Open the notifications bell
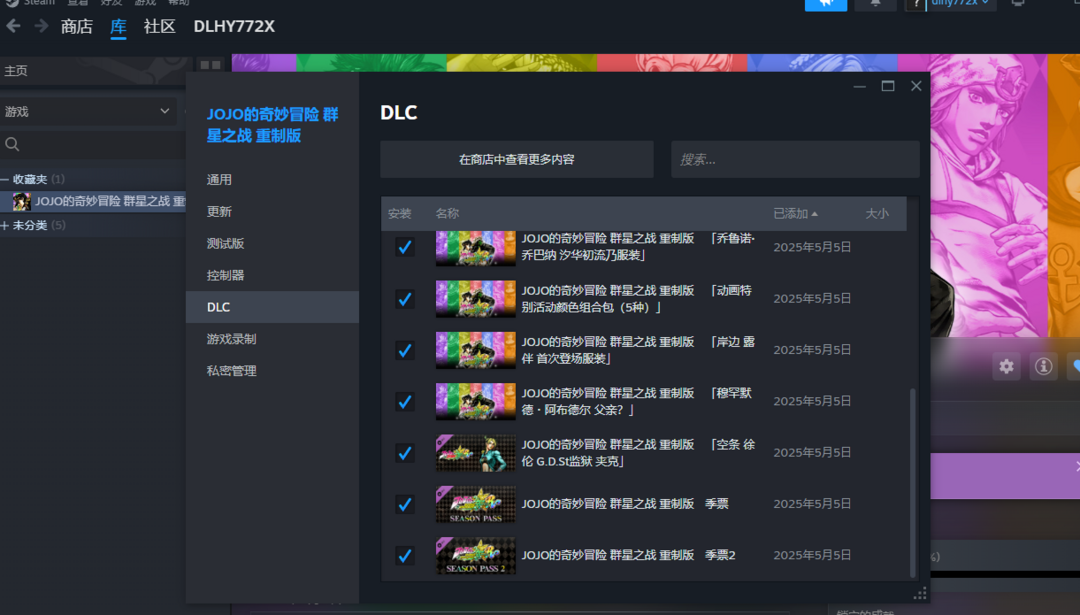Viewport: 1080px width, 615px height. click(x=875, y=4)
